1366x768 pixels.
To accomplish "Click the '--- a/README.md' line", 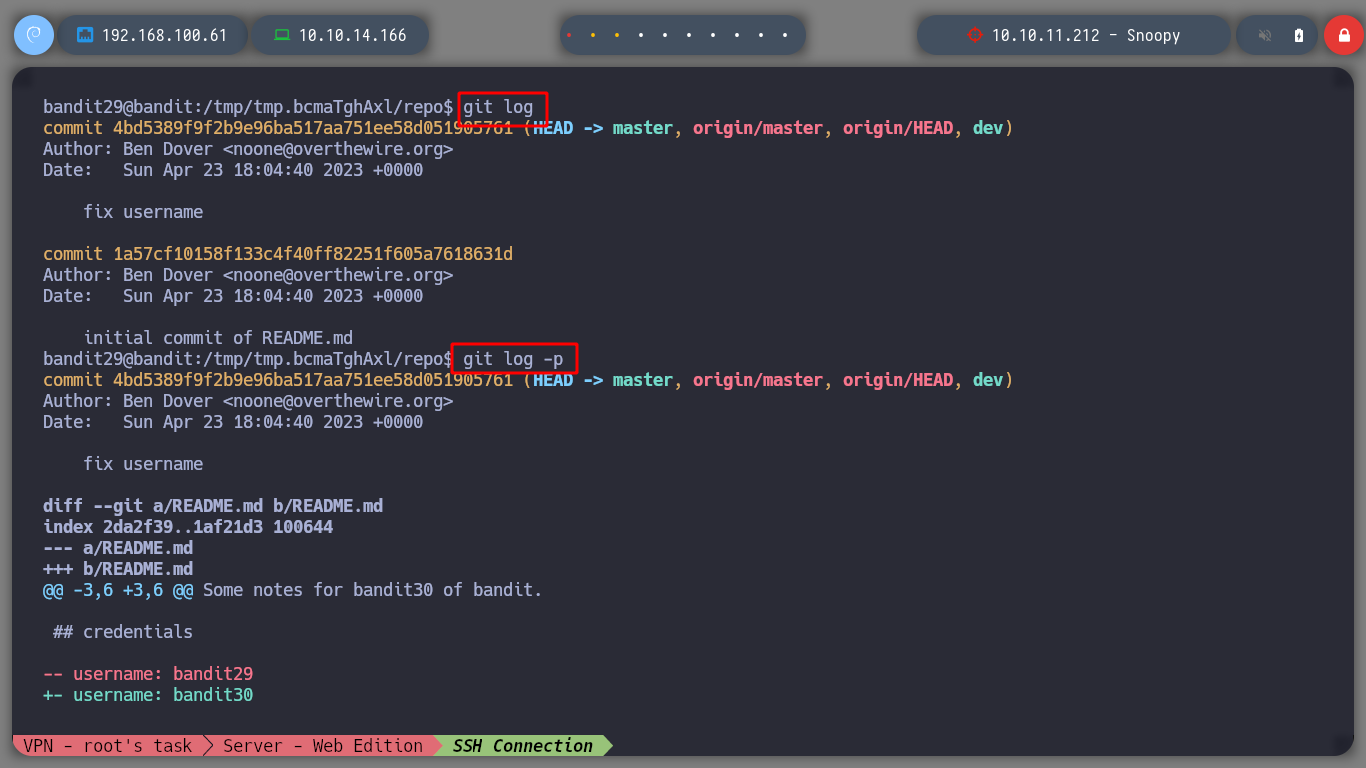I will pos(118,548).
